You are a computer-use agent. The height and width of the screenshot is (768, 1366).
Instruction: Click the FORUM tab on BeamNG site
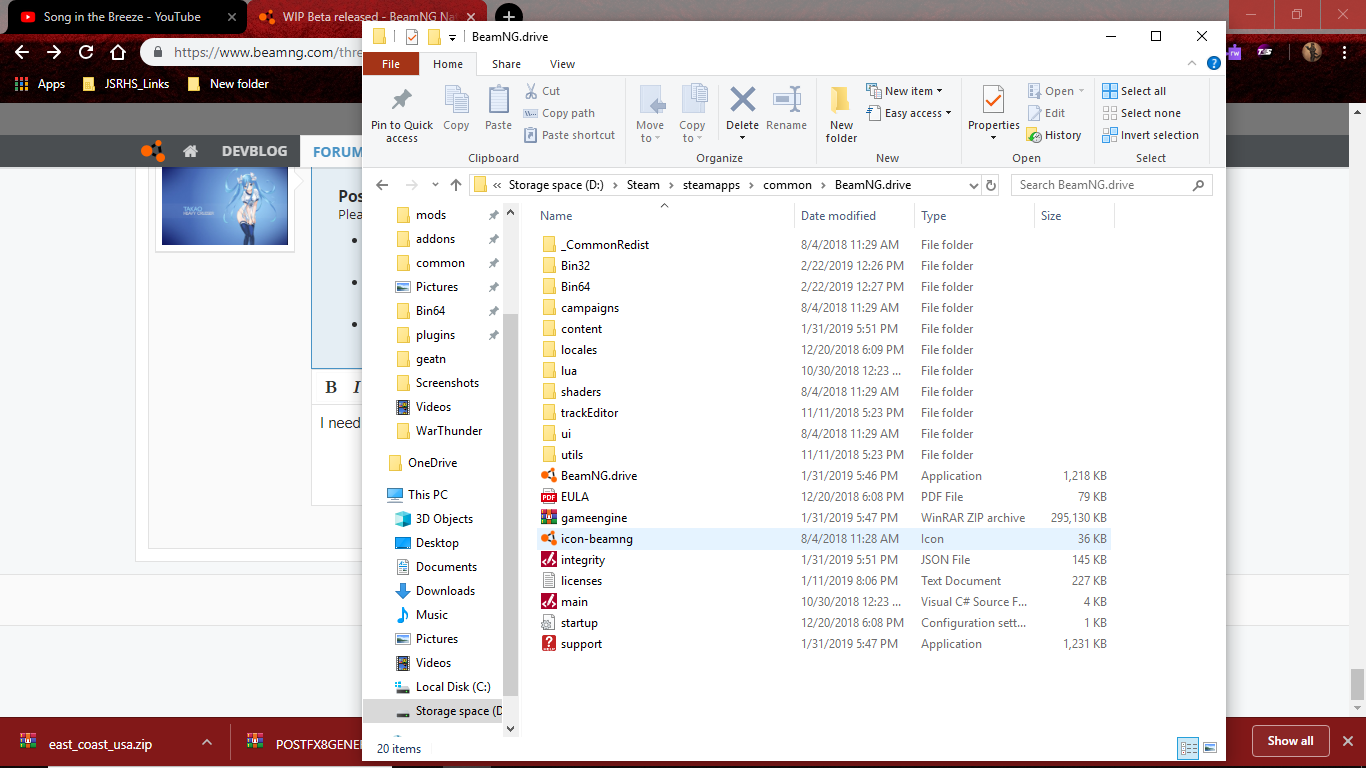click(x=337, y=151)
